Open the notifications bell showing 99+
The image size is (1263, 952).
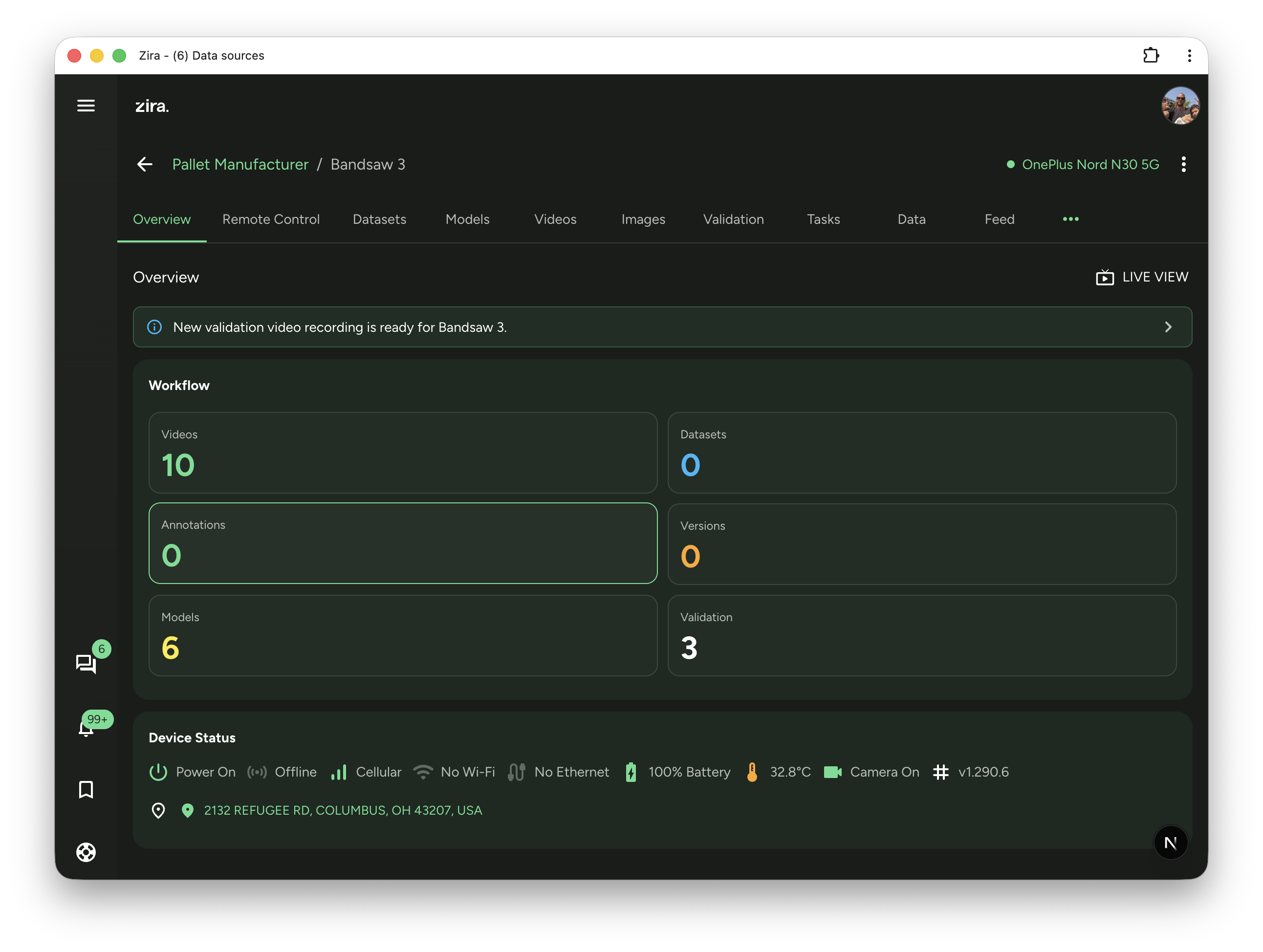point(86,729)
